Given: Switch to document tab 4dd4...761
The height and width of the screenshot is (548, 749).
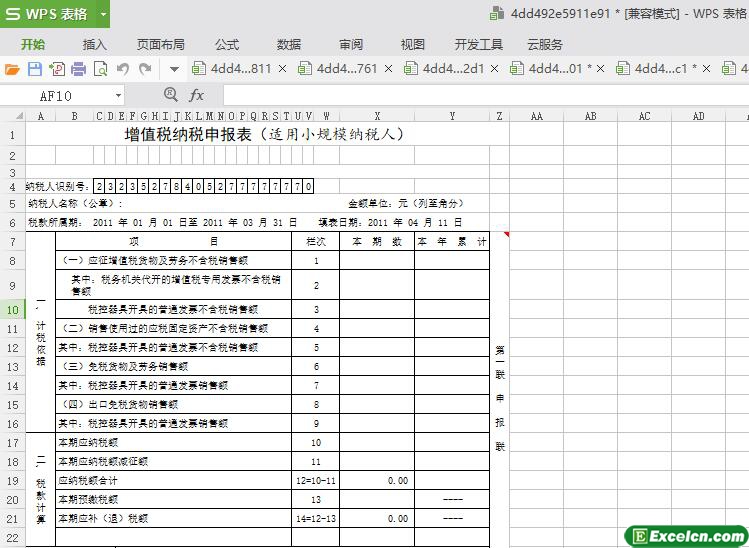Looking at the screenshot, I should [x=338, y=69].
